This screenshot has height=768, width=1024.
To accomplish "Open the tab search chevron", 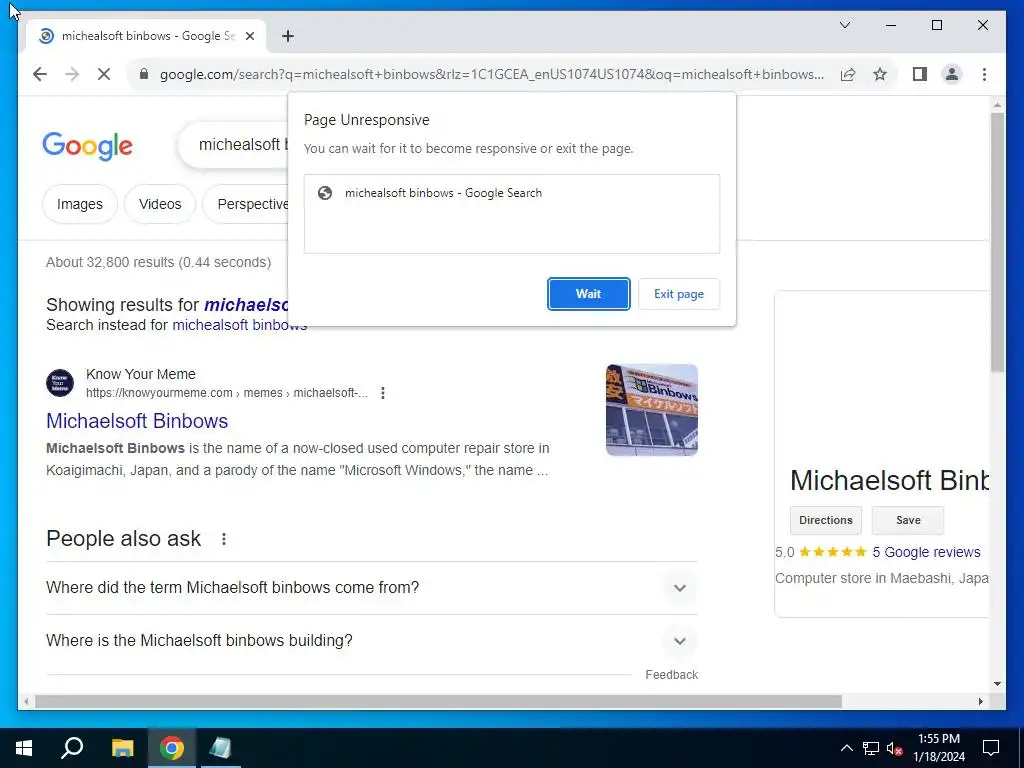I will coord(844,25).
